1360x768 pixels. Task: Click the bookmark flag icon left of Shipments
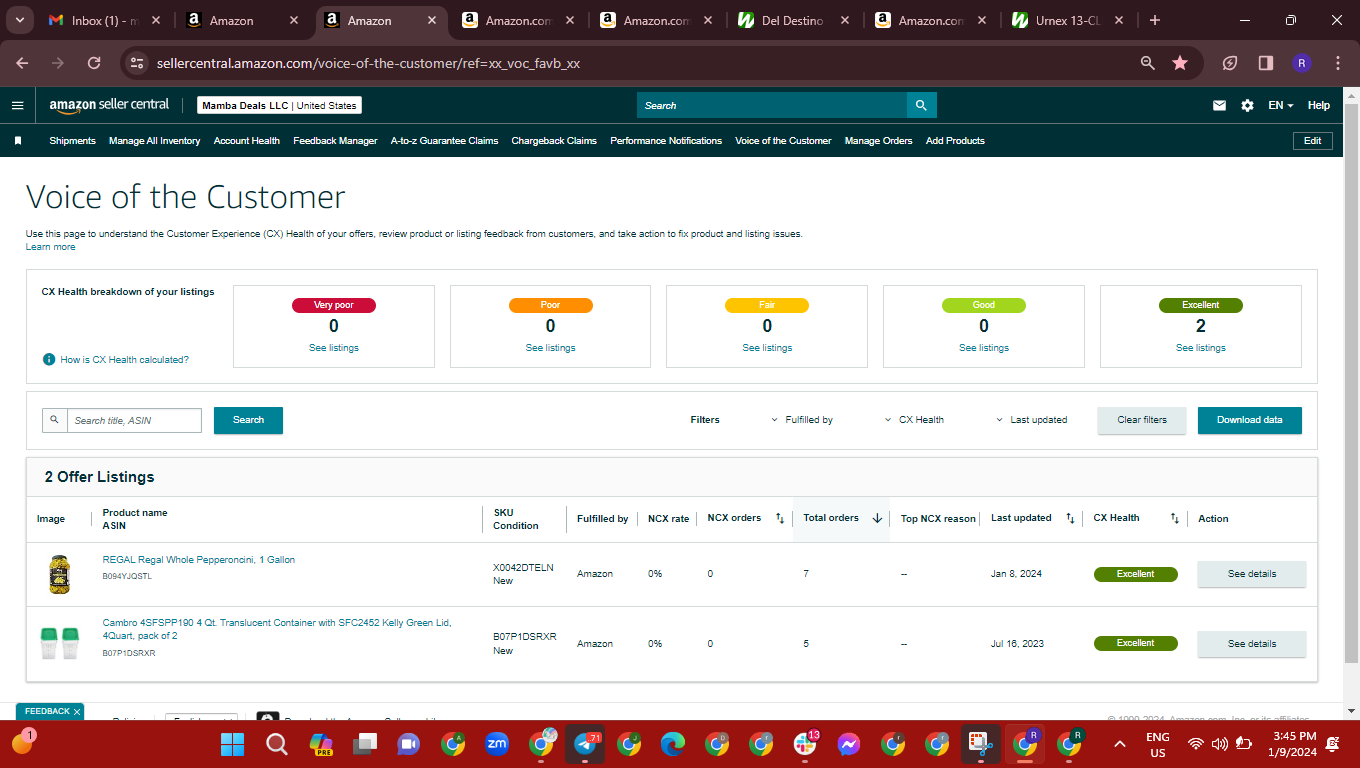tap(18, 141)
